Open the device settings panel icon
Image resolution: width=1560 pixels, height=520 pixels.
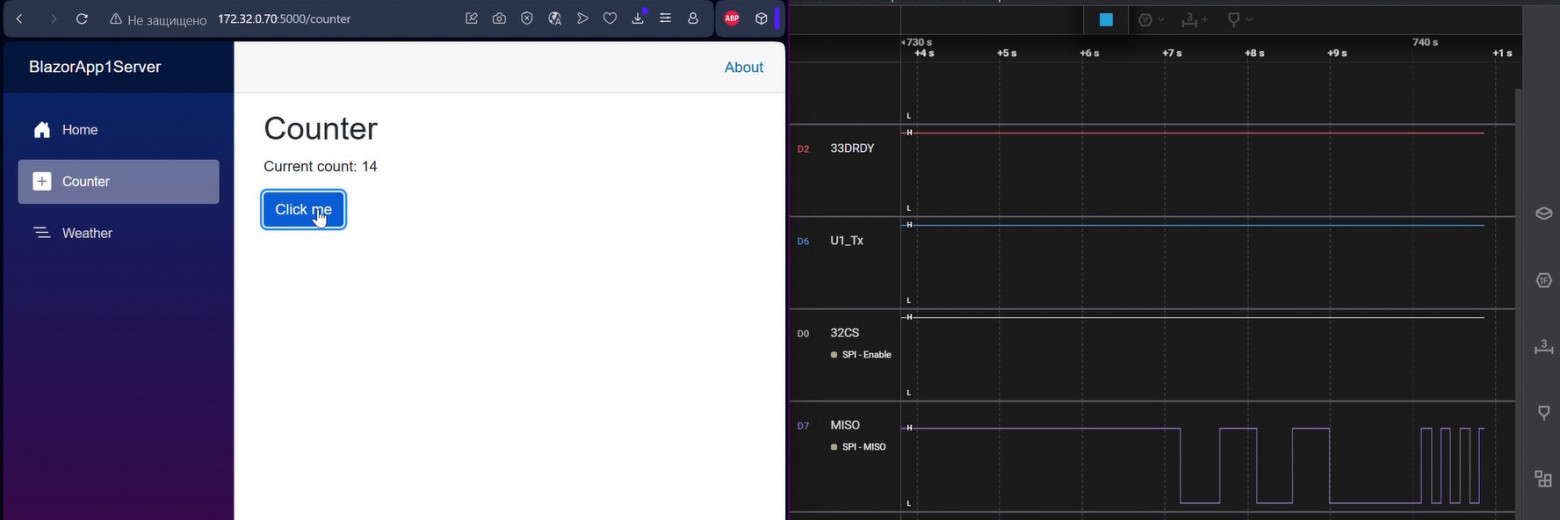(1543, 213)
